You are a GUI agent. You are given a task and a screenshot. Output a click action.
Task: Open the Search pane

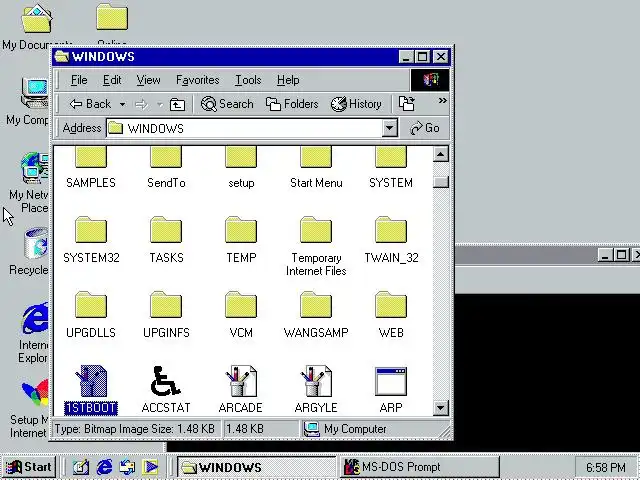(227, 104)
